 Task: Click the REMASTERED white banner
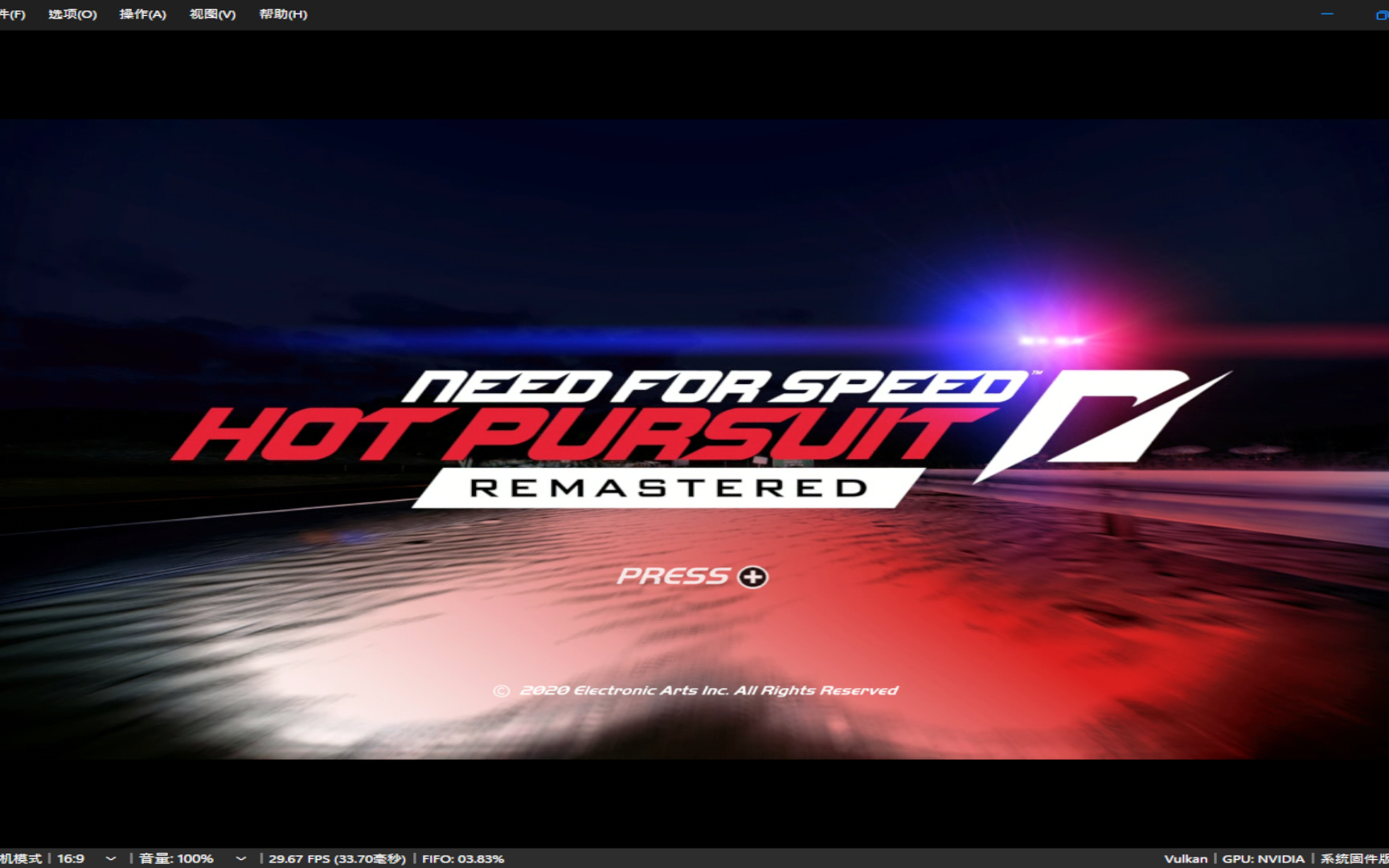tap(667, 488)
